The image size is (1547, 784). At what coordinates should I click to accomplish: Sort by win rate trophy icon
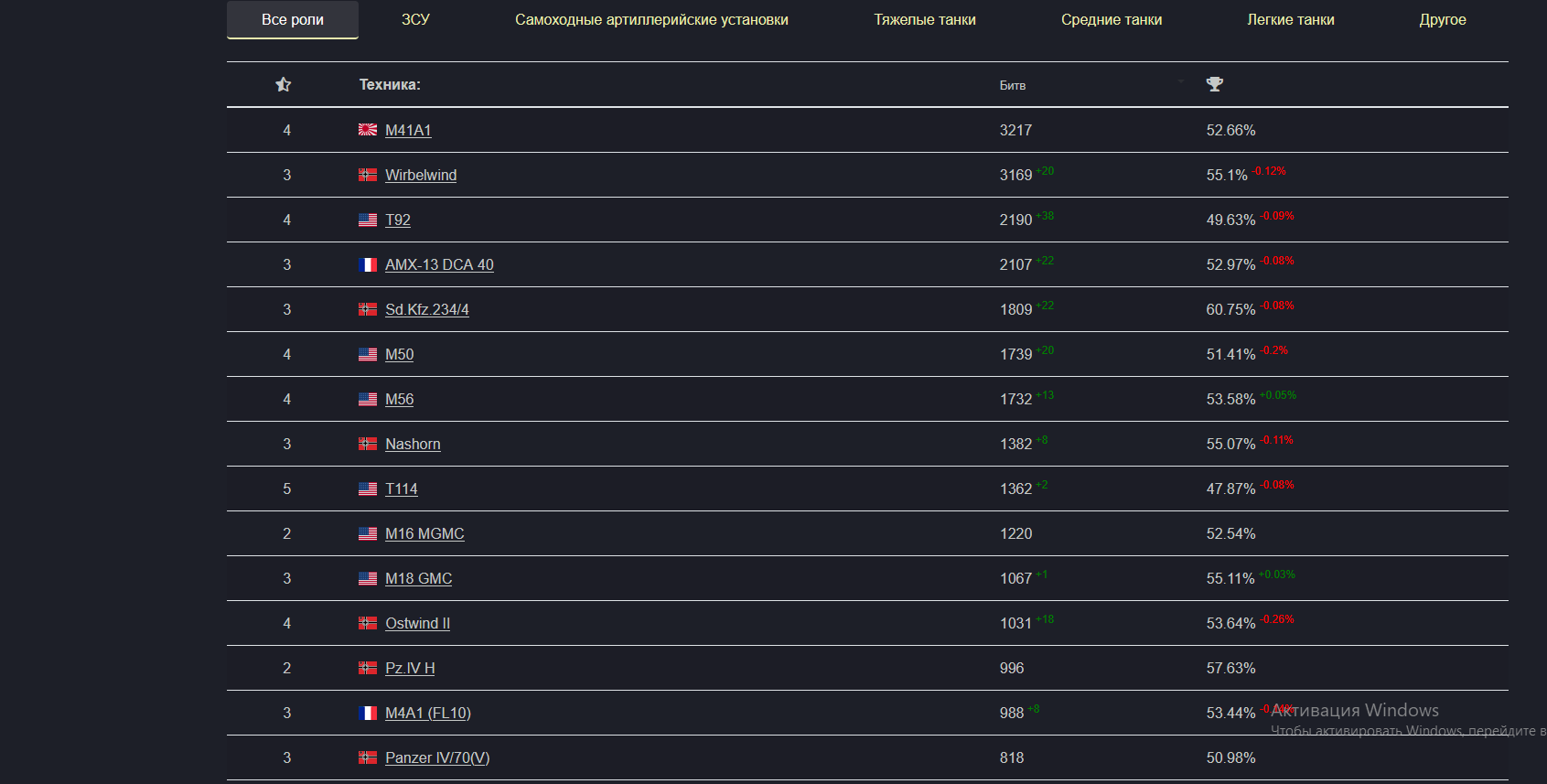1214,84
